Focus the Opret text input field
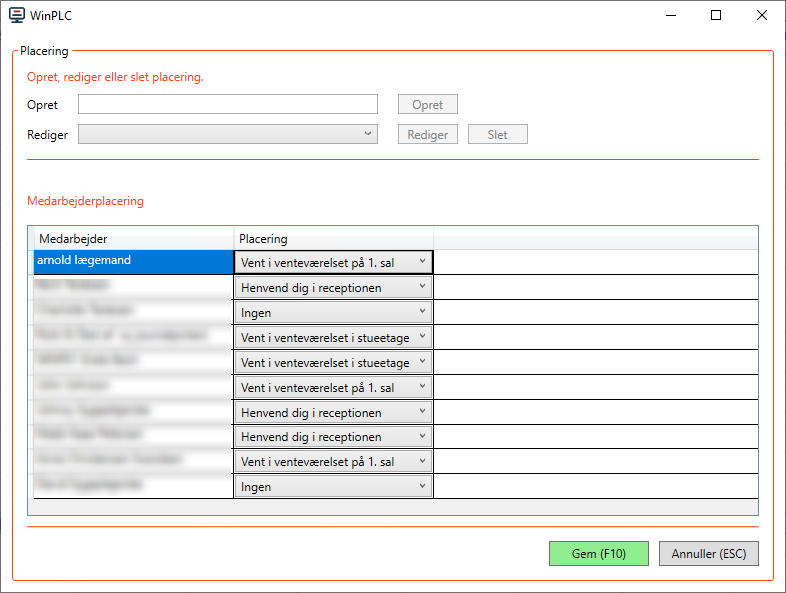 228,104
